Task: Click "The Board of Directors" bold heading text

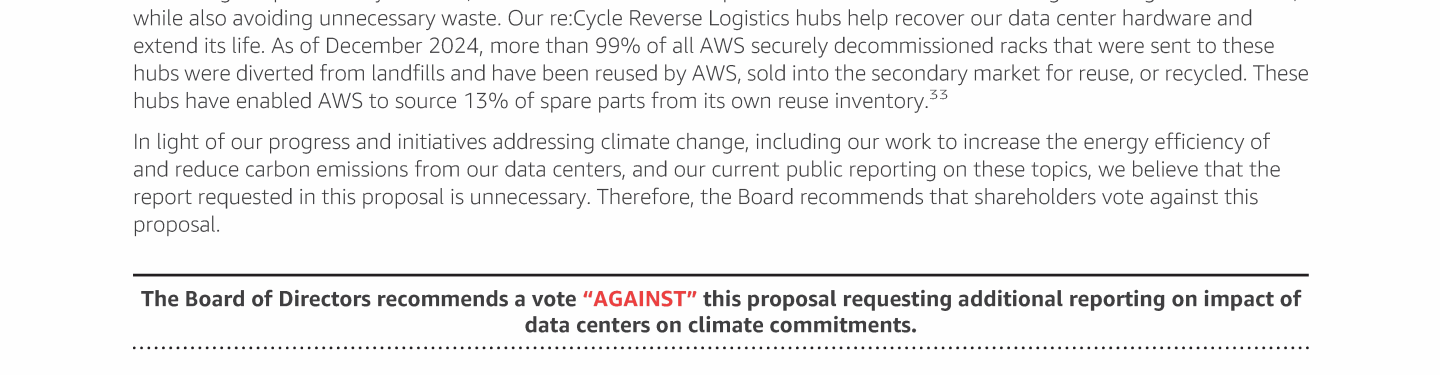Action: pyautogui.click(x=256, y=299)
